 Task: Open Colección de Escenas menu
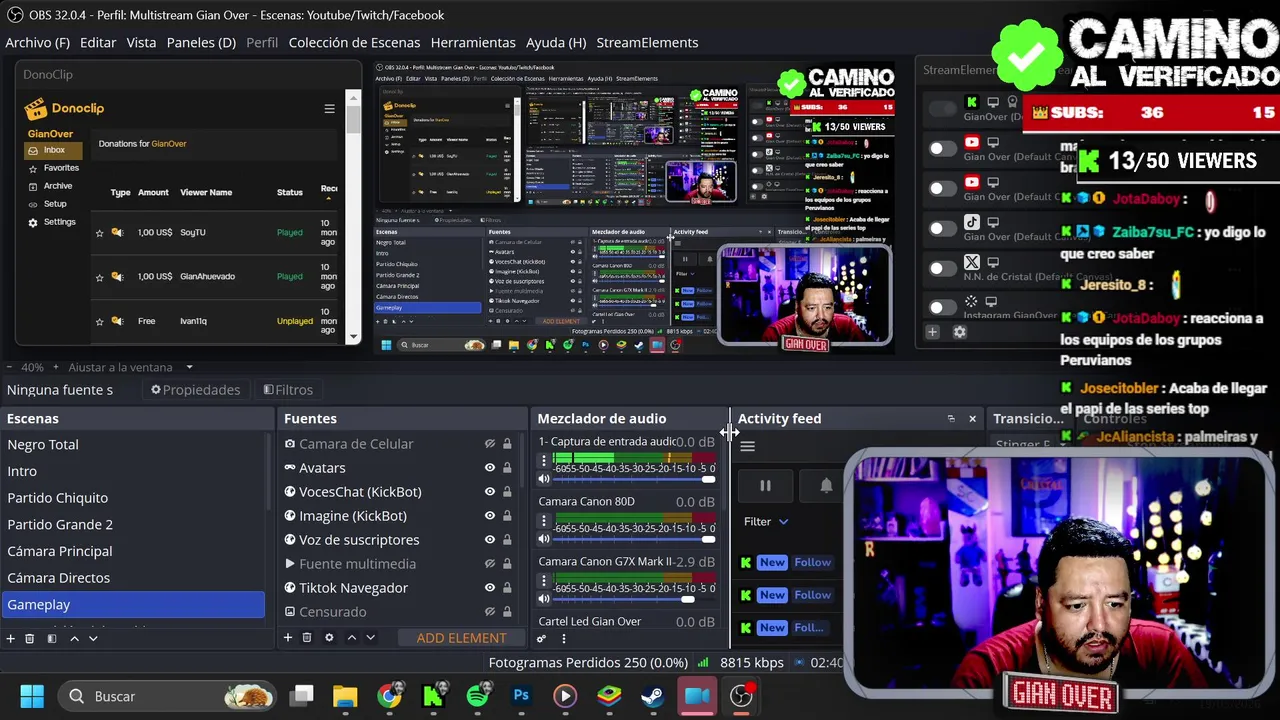[x=354, y=42]
